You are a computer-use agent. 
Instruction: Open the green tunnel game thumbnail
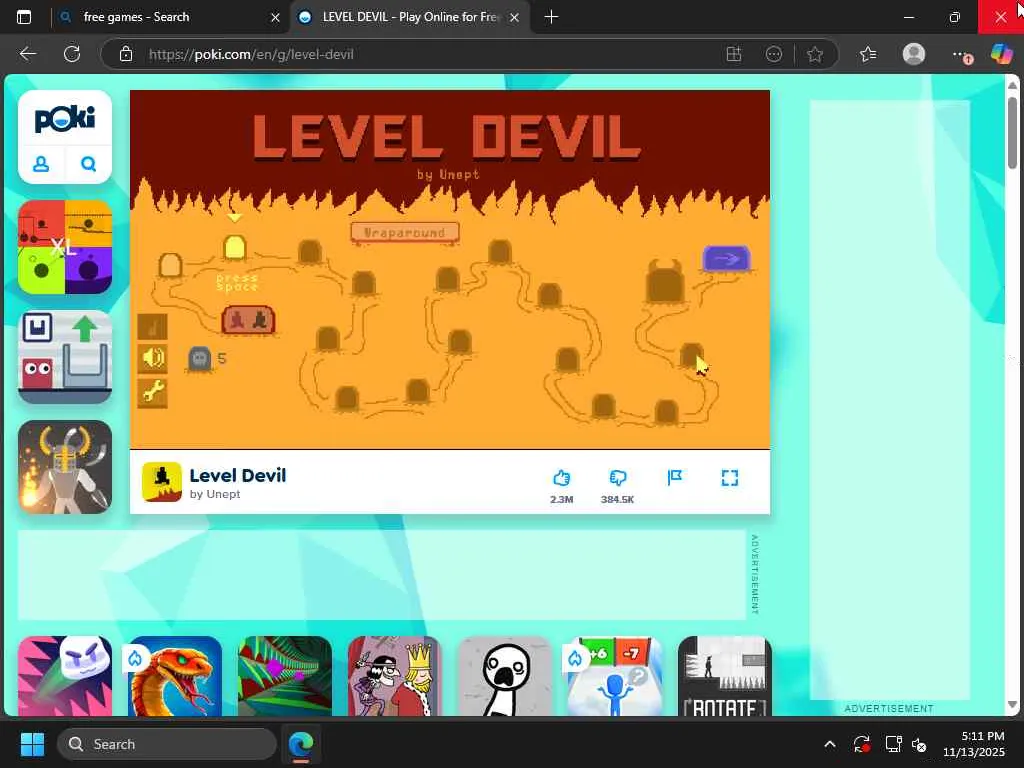point(285,676)
